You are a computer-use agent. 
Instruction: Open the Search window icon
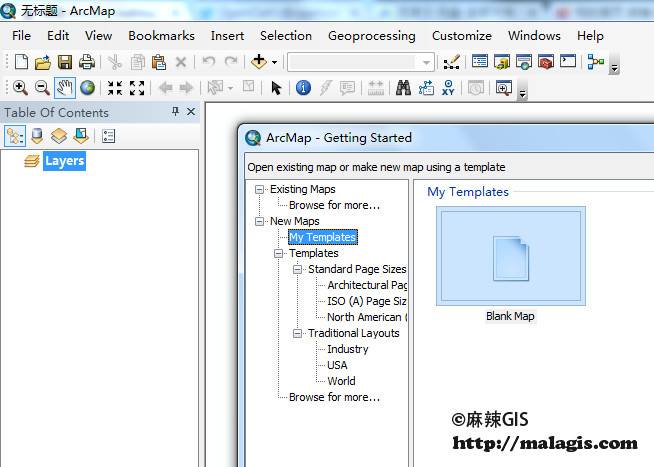(x=524, y=62)
